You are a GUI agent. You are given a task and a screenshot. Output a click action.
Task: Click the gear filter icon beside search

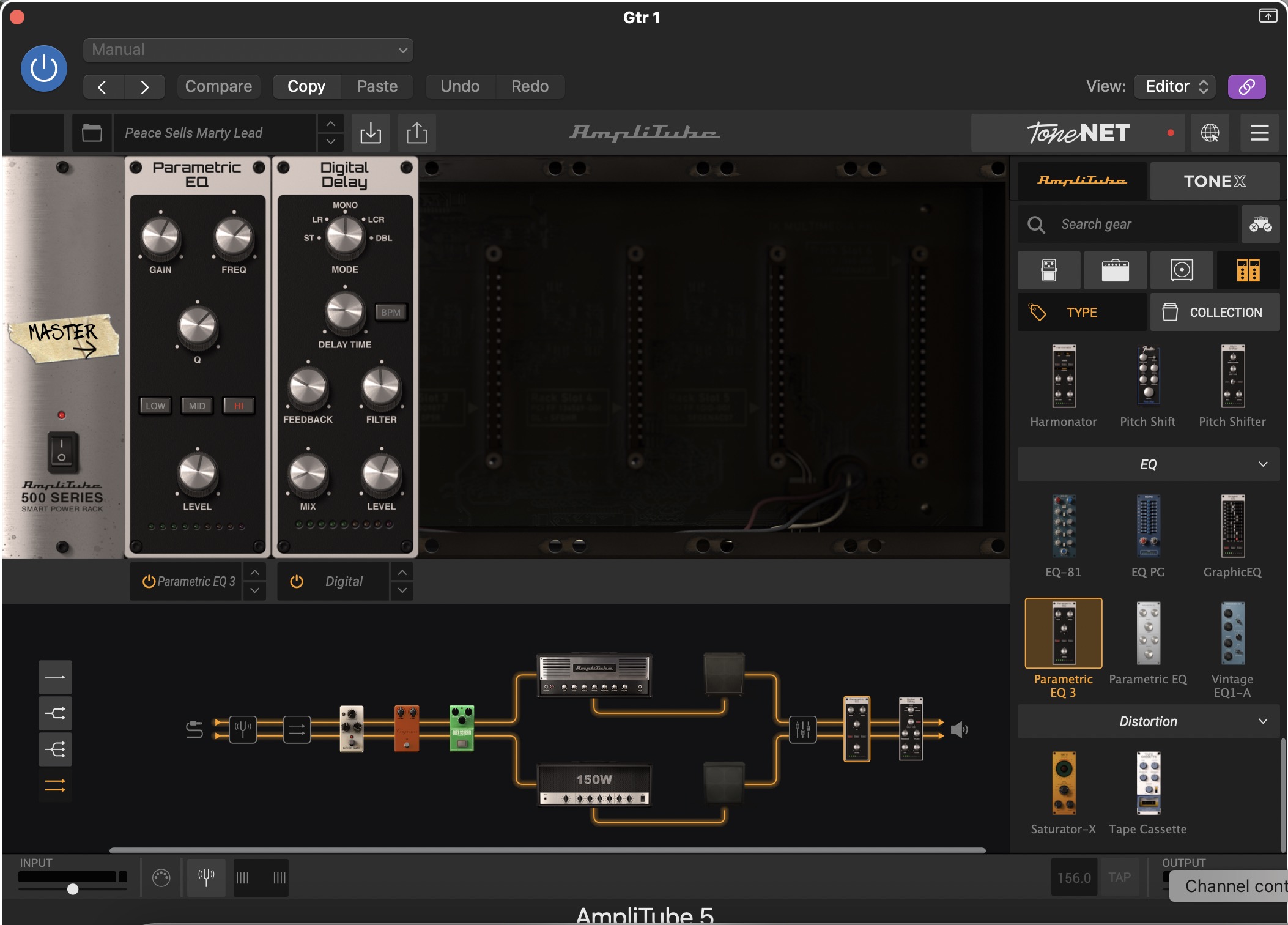point(1260,225)
